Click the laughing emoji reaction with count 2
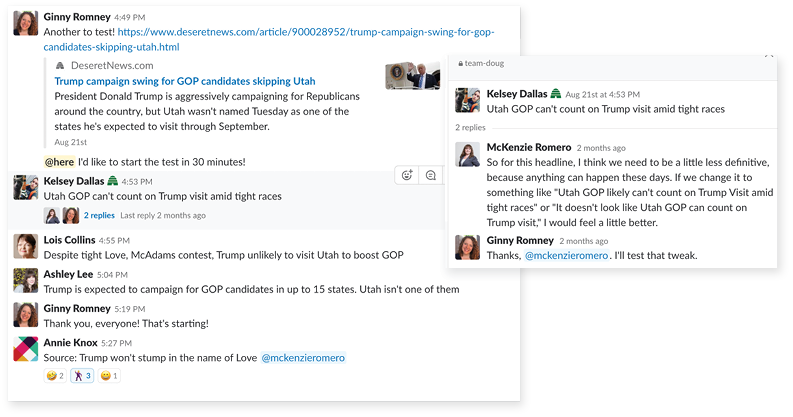Image resolution: width=793 pixels, height=417 pixels. click(55, 376)
